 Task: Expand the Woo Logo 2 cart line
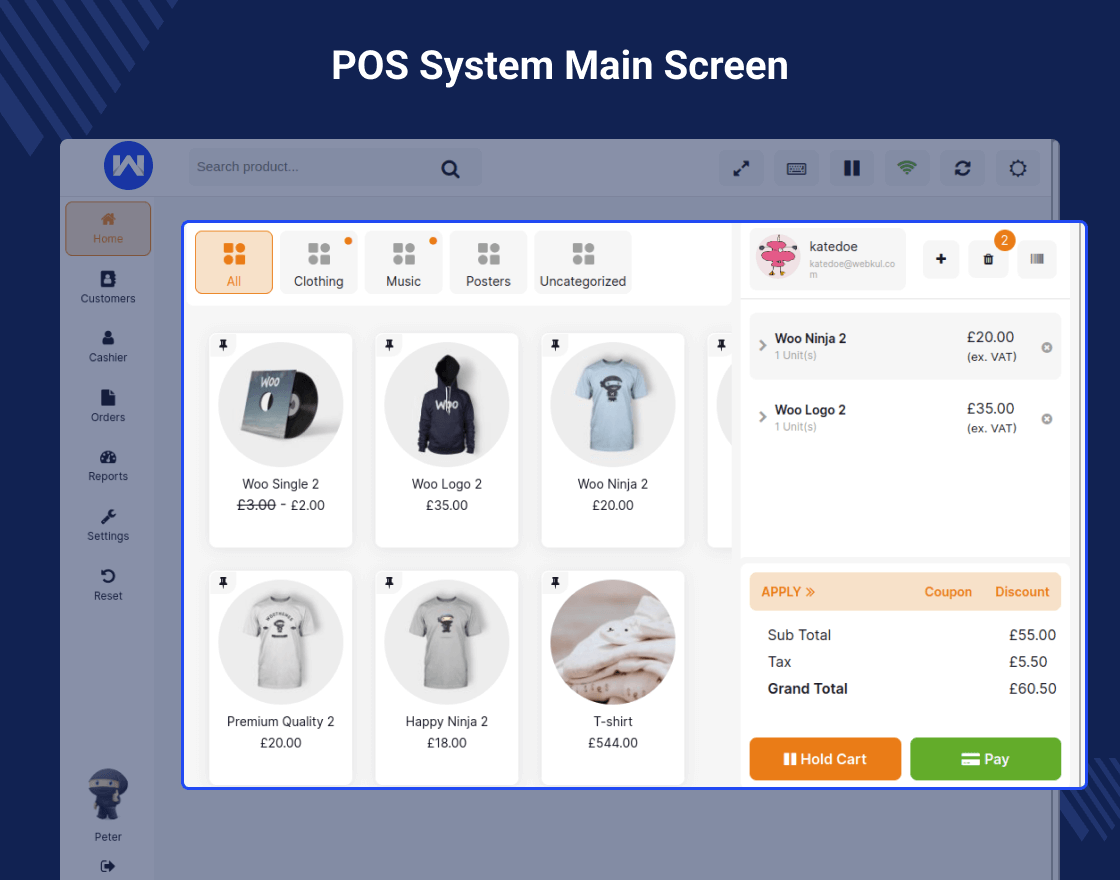[x=762, y=418]
